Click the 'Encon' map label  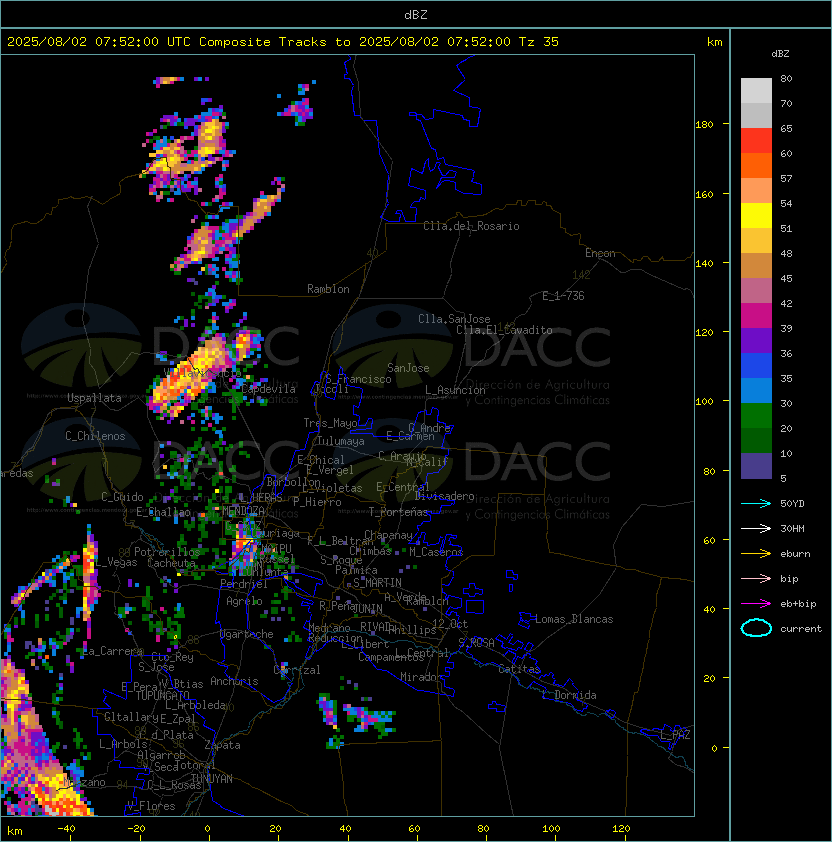pos(600,253)
